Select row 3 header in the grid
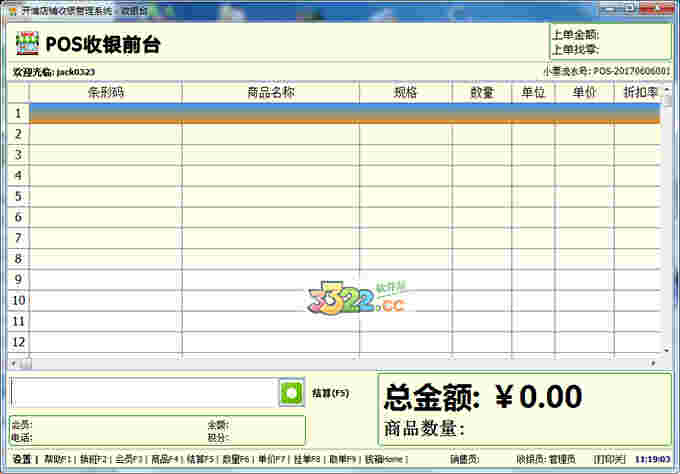 18,155
